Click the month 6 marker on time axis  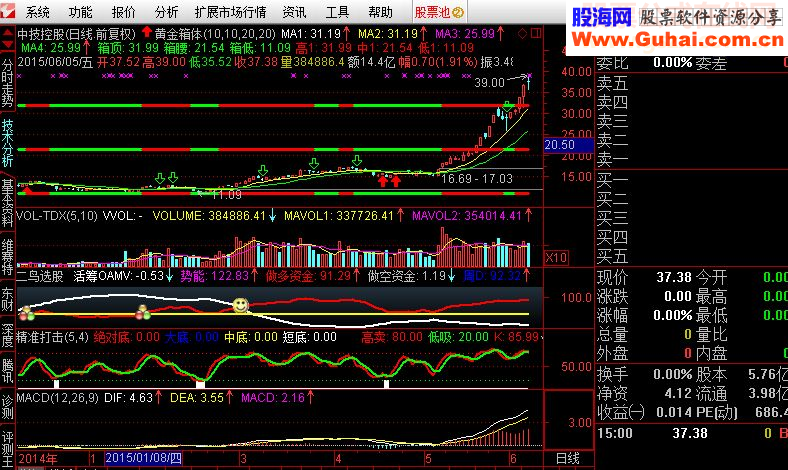coord(513,459)
